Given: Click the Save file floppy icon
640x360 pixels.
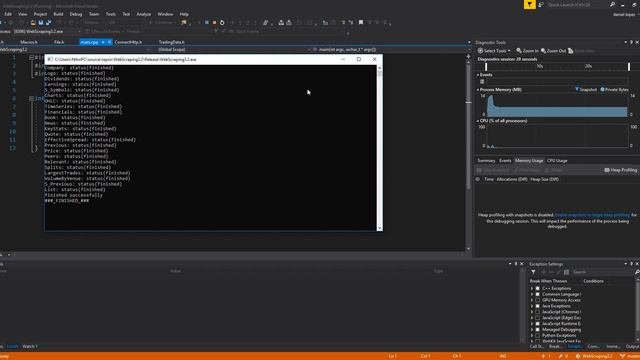Looking at the screenshot, I should point(41,22).
